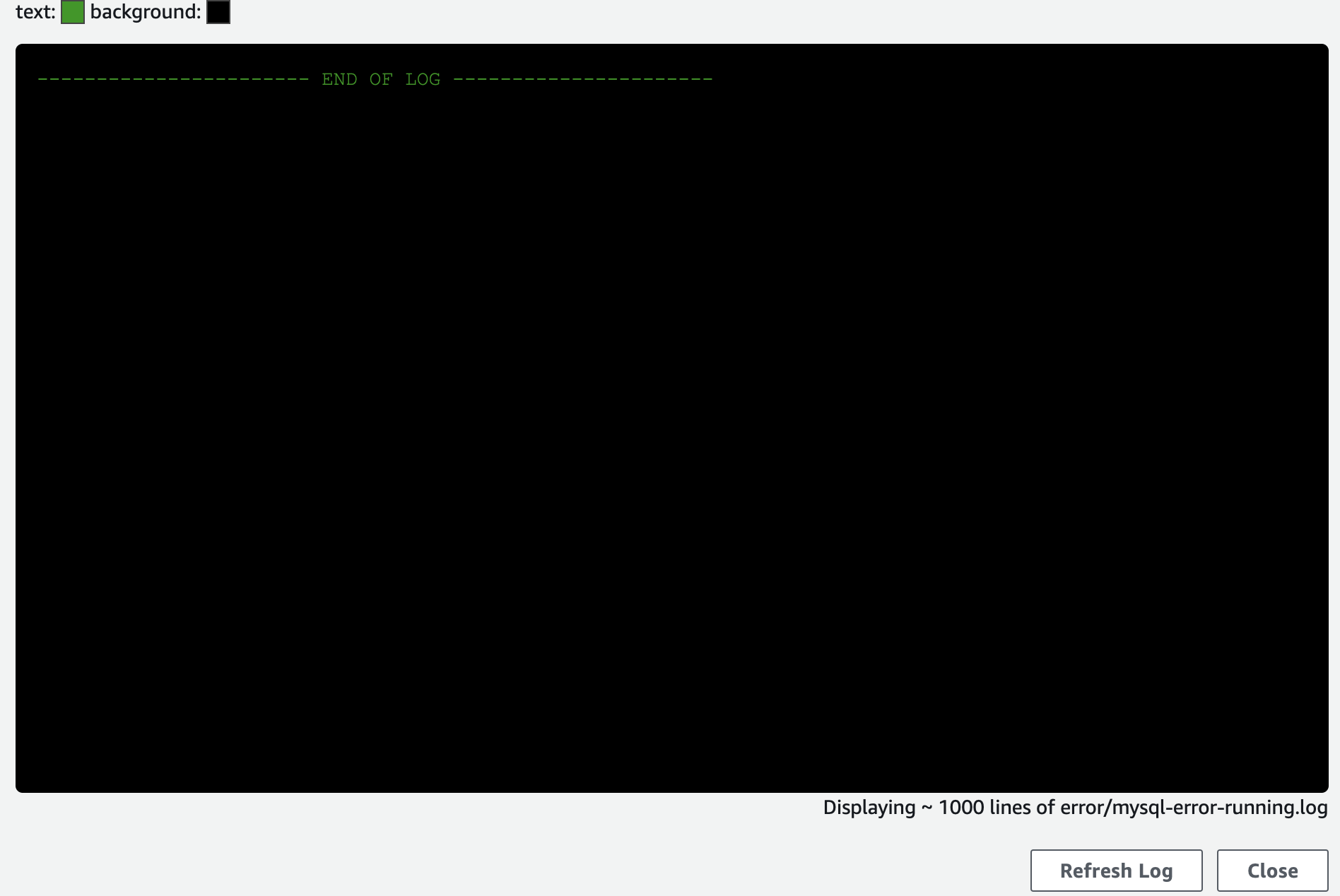The height and width of the screenshot is (896, 1340).
Task: Click the mysql-error-running.log display note
Action: (1075, 808)
